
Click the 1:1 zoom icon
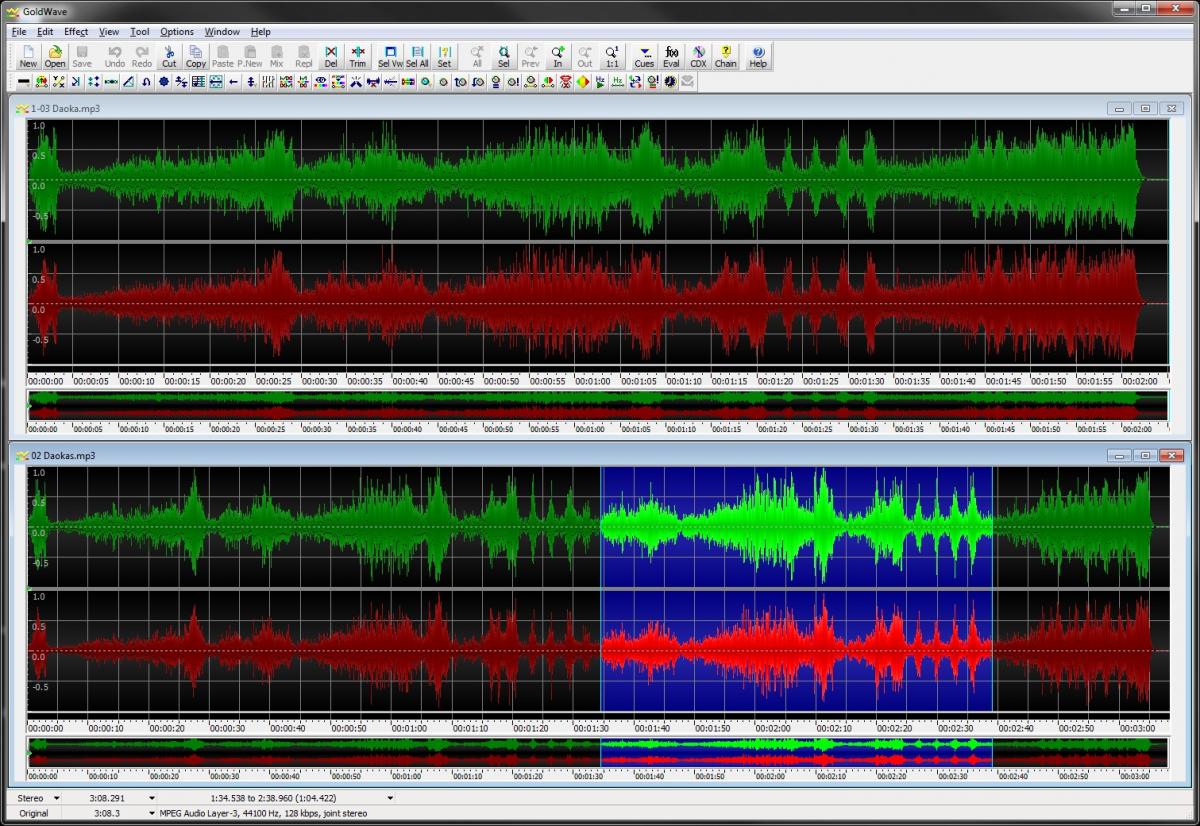coord(612,56)
